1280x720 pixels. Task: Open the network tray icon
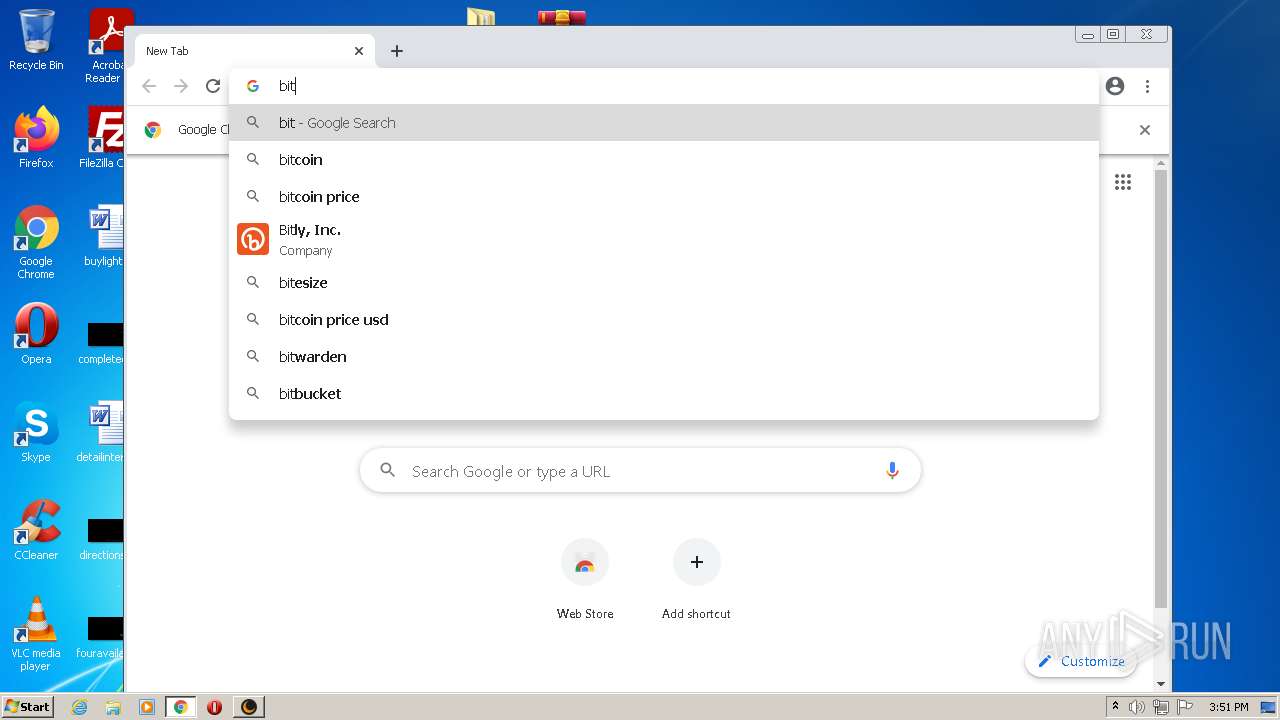[x=1161, y=707]
